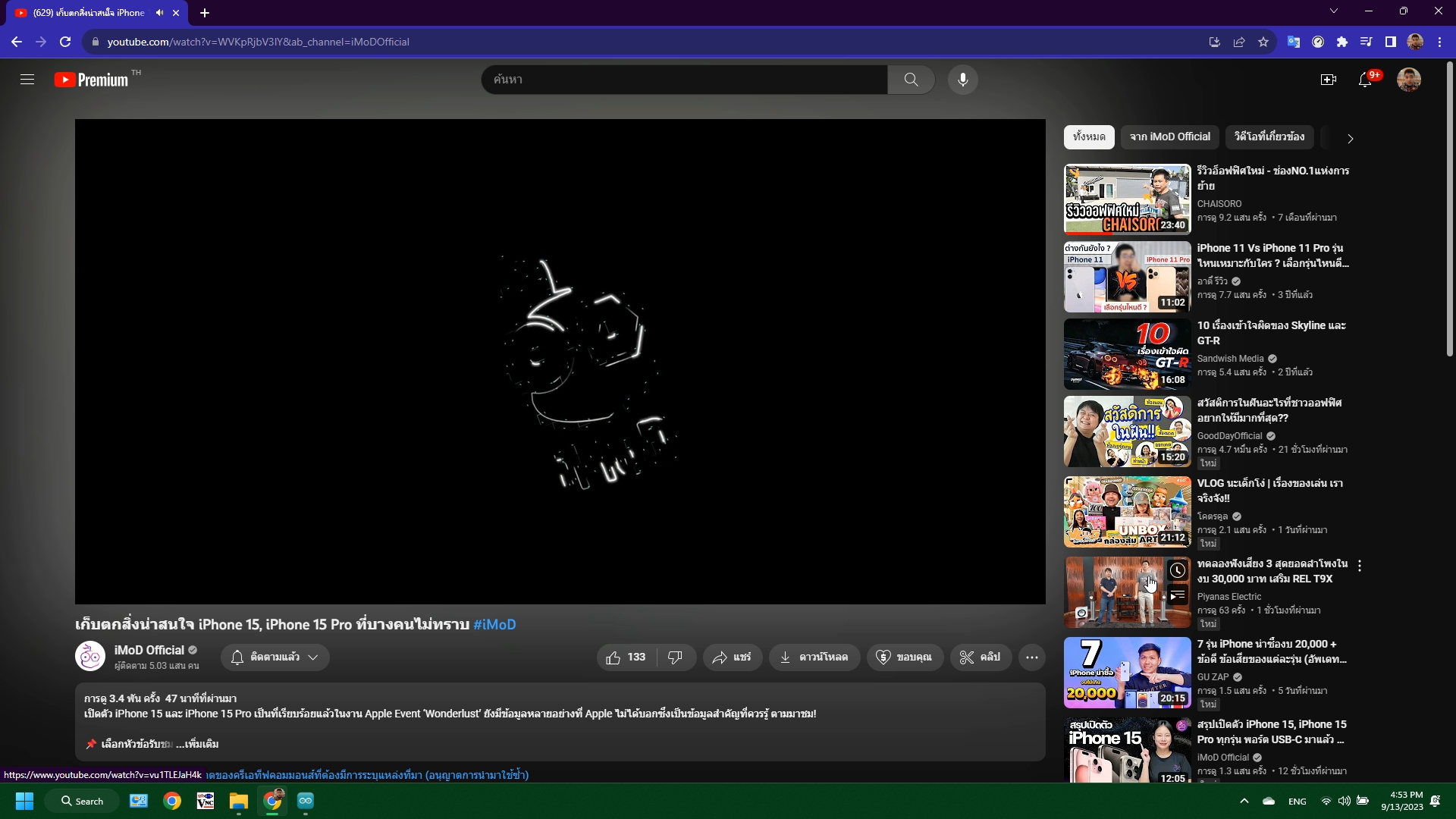Open File Explorer from taskbar
Image resolution: width=1456 pixels, height=819 pixels.
239,801
